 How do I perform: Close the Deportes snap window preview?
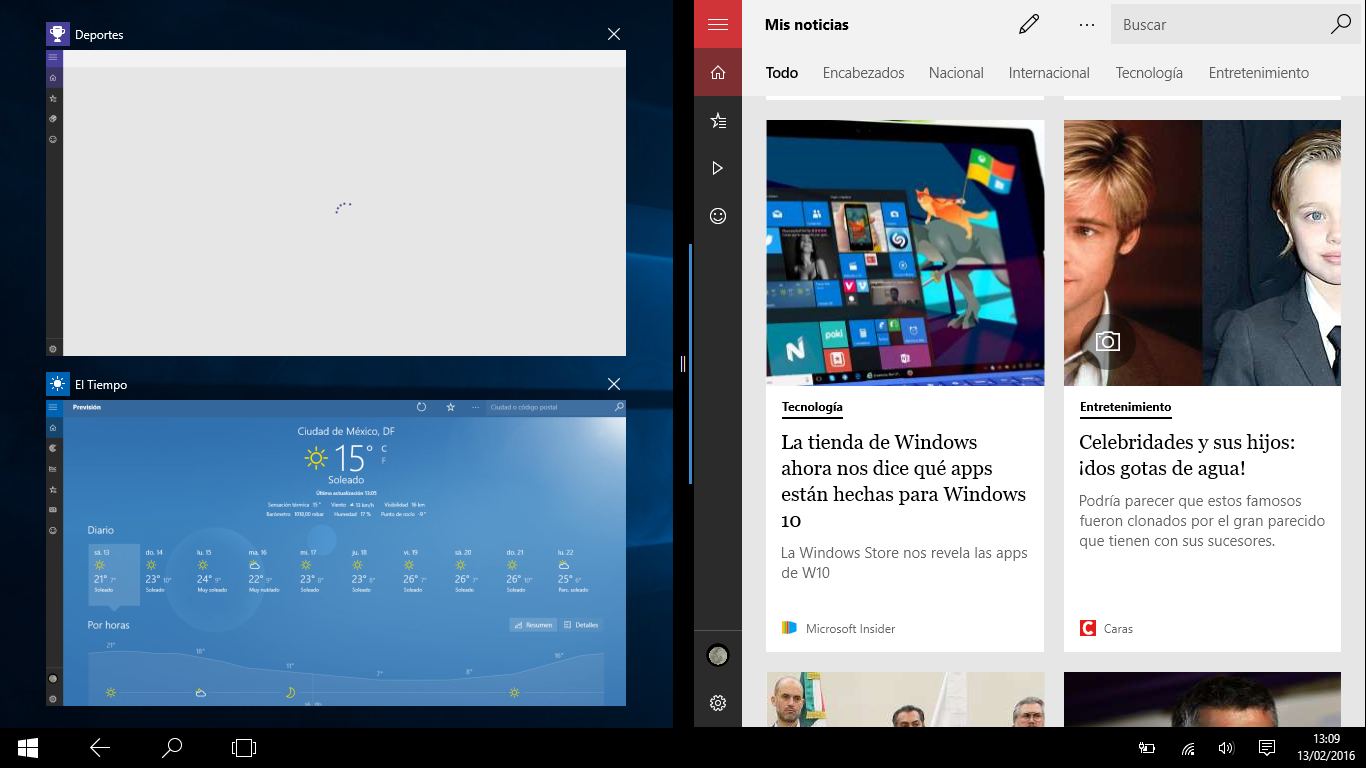click(x=614, y=35)
